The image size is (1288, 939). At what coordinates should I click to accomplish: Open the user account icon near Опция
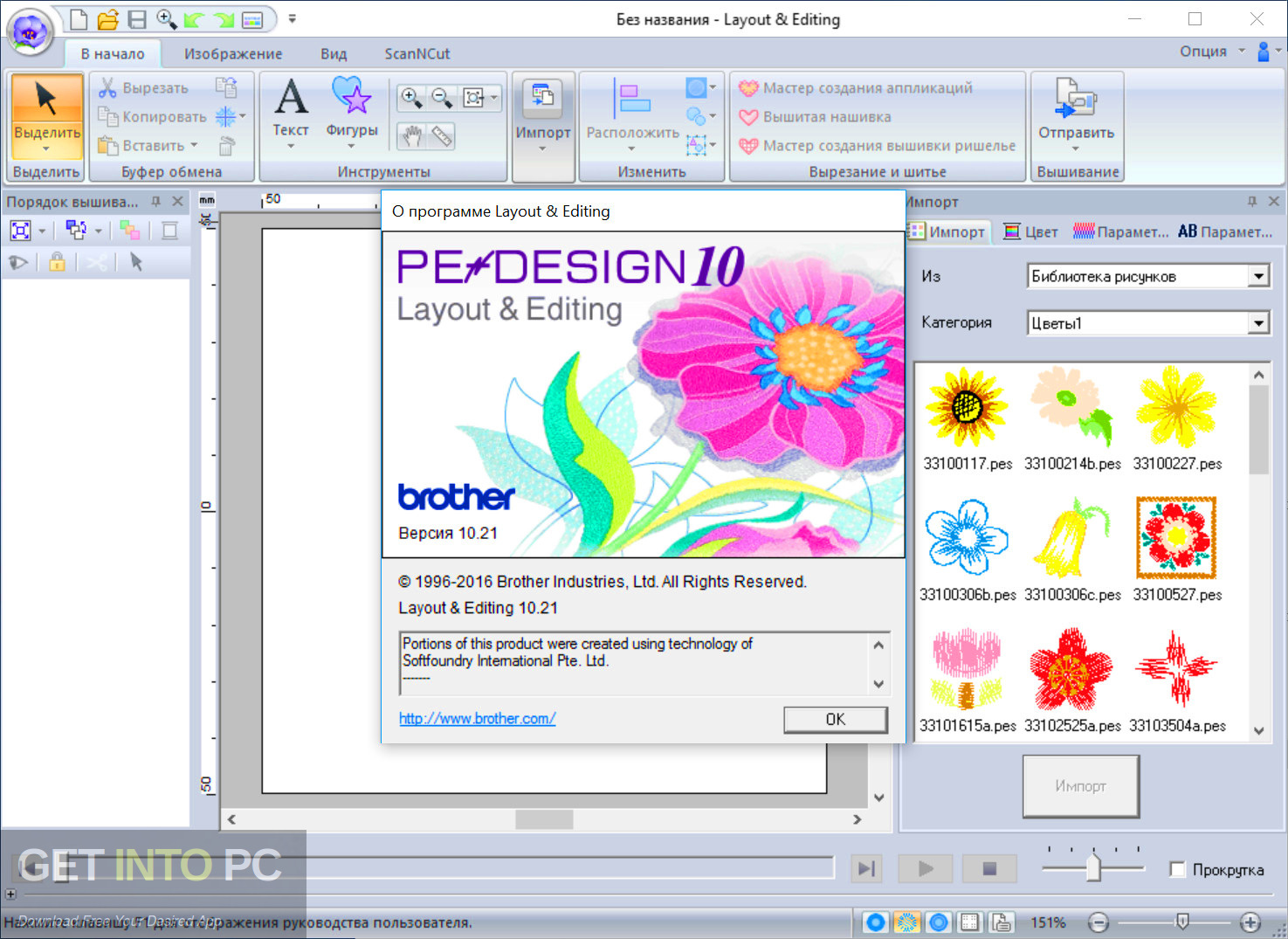point(1263,52)
